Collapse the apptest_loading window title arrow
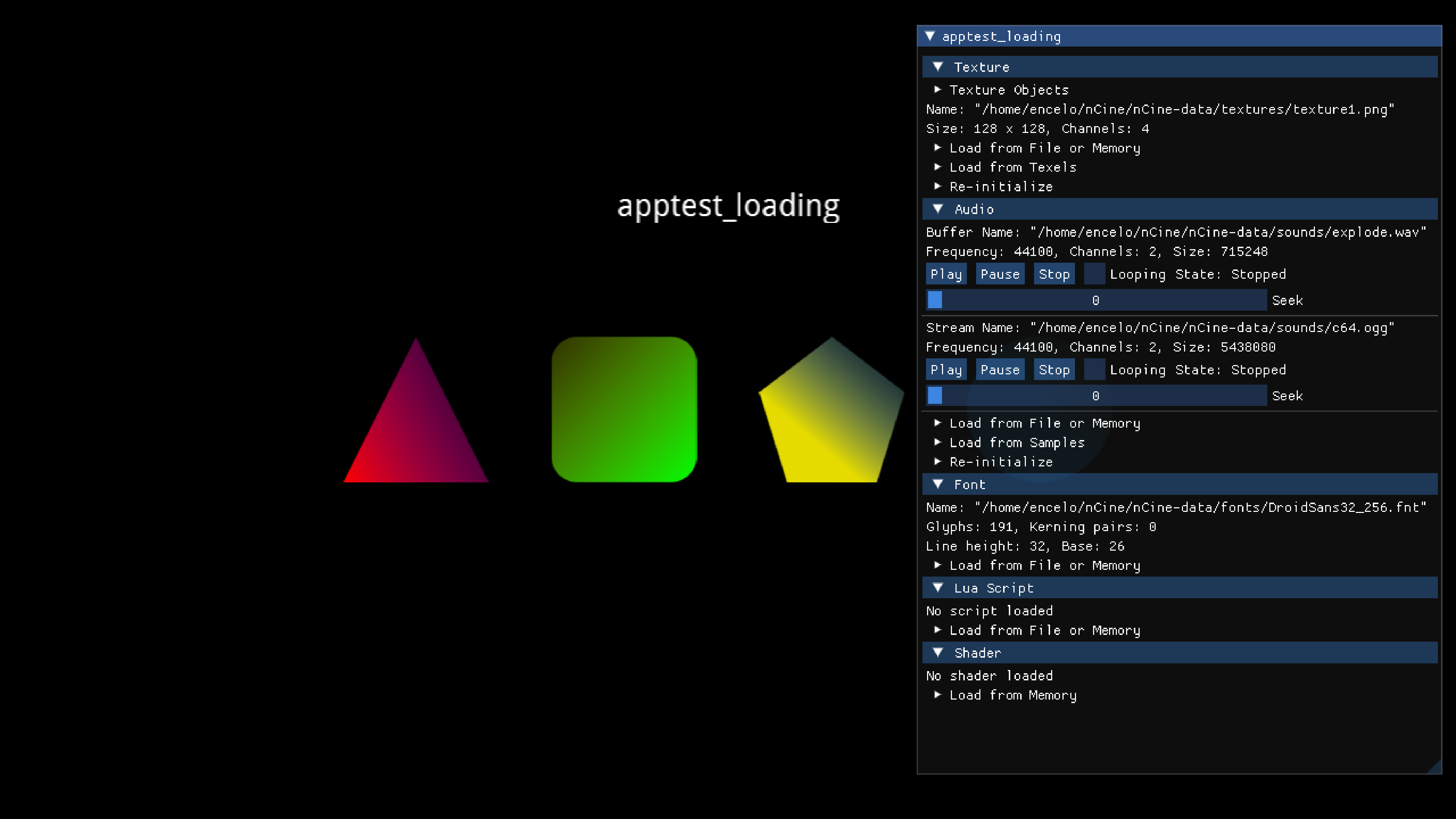This screenshot has height=819, width=1456. click(930, 36)
